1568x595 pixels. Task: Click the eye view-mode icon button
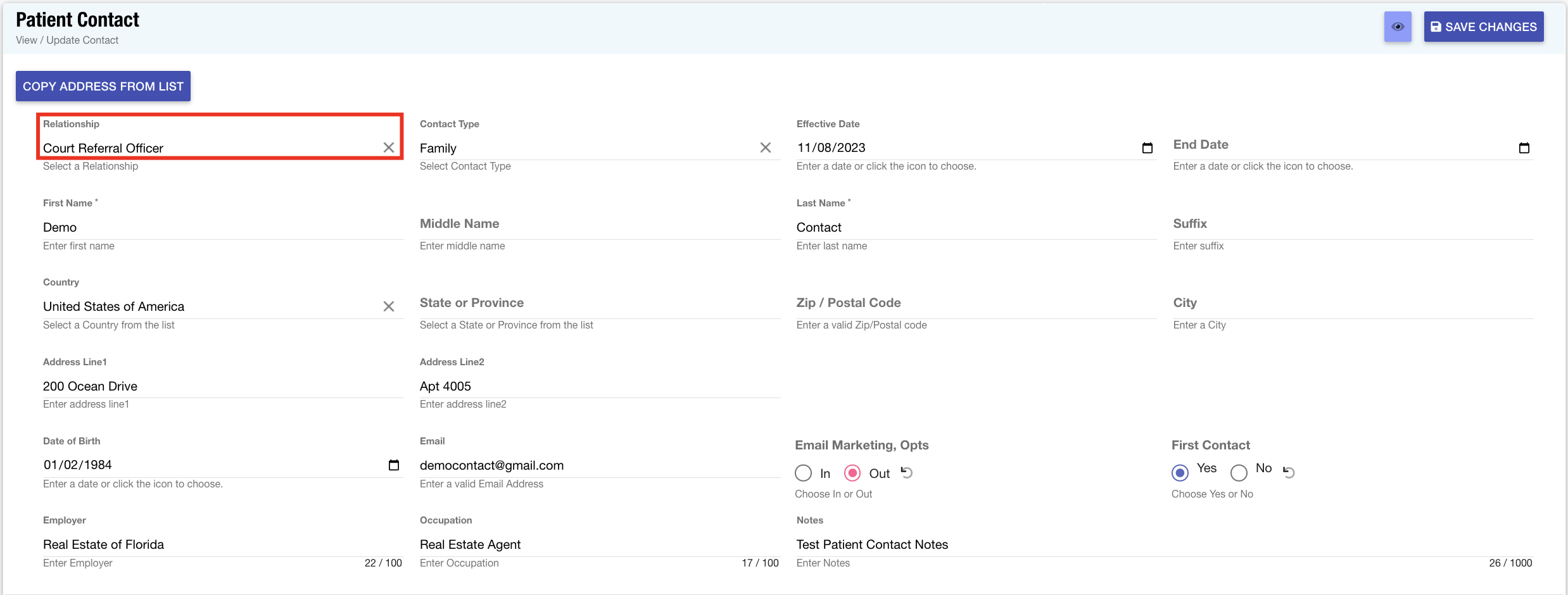(1397, 27)
